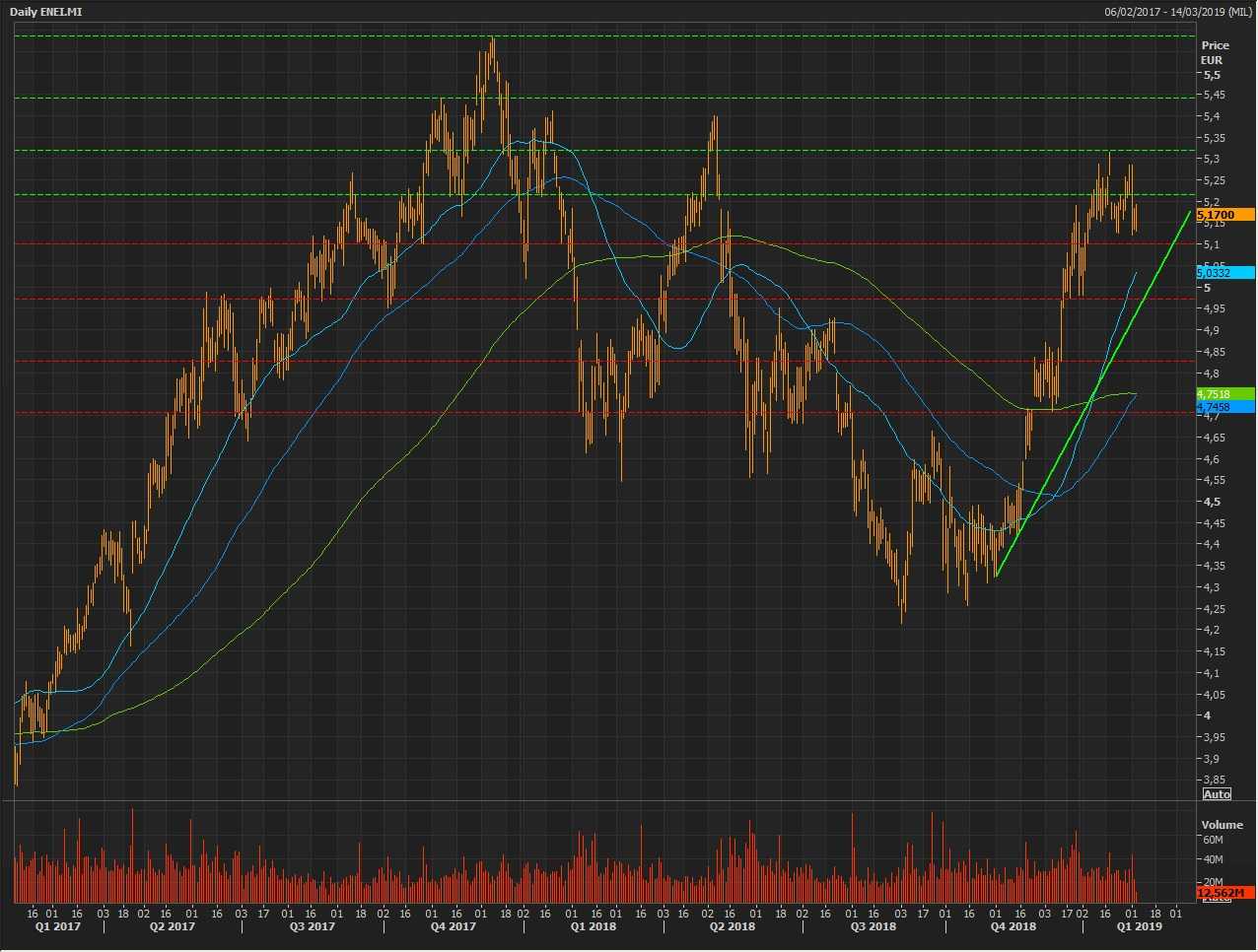
Task: Toggle the Auto scale button on price axis
Action: tap(1217, 794)
